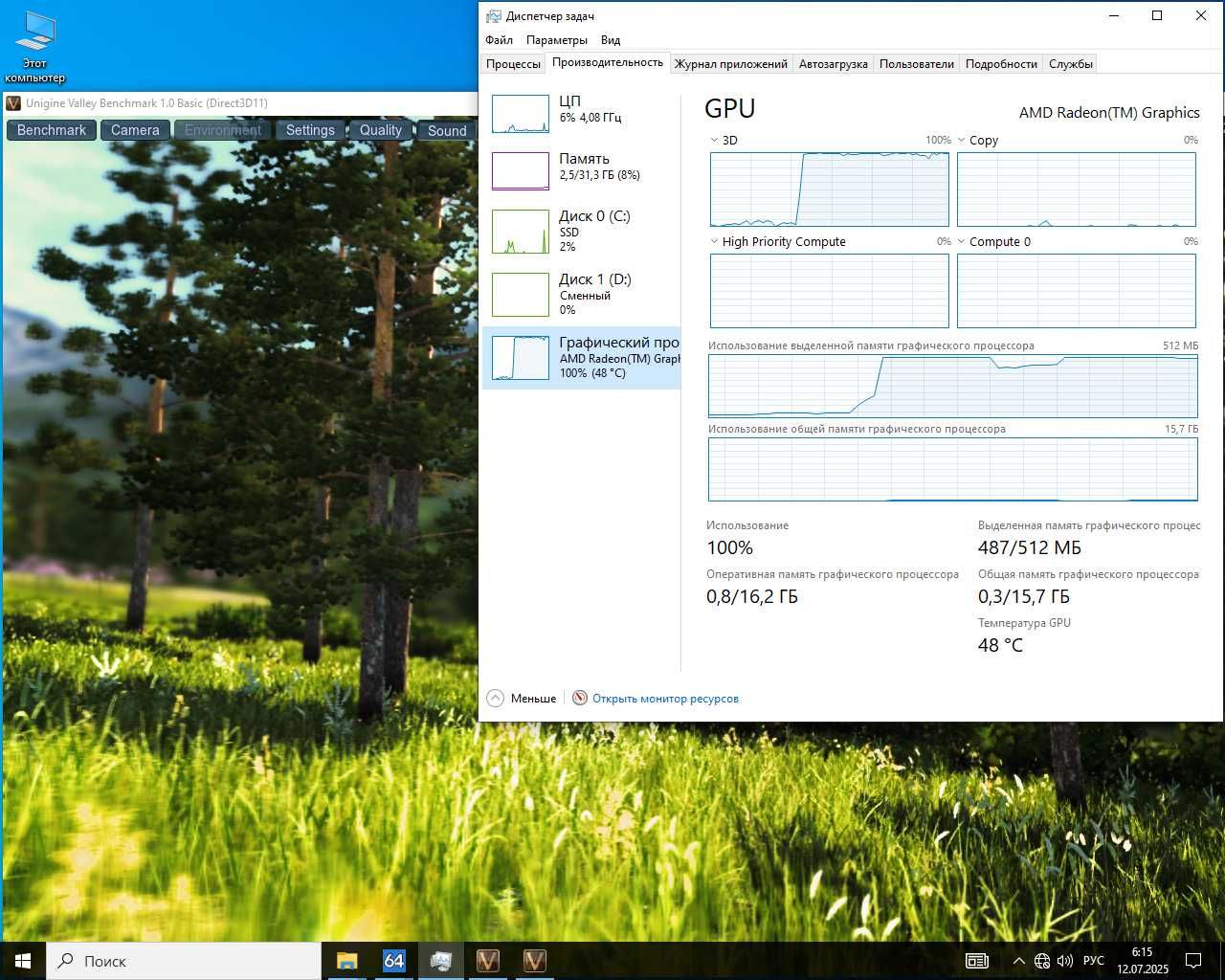Select the Task Manager taskbar icon
Viewport: 1225px width, 980px height.
pyautogui.click(x=440, y=961)
